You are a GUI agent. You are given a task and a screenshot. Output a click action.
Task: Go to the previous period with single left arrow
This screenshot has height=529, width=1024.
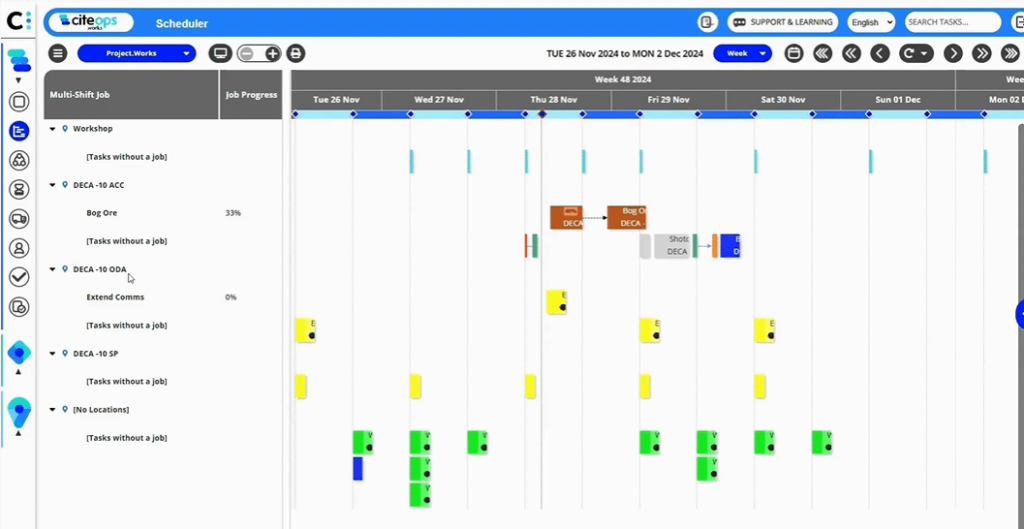tap(880, 54)
